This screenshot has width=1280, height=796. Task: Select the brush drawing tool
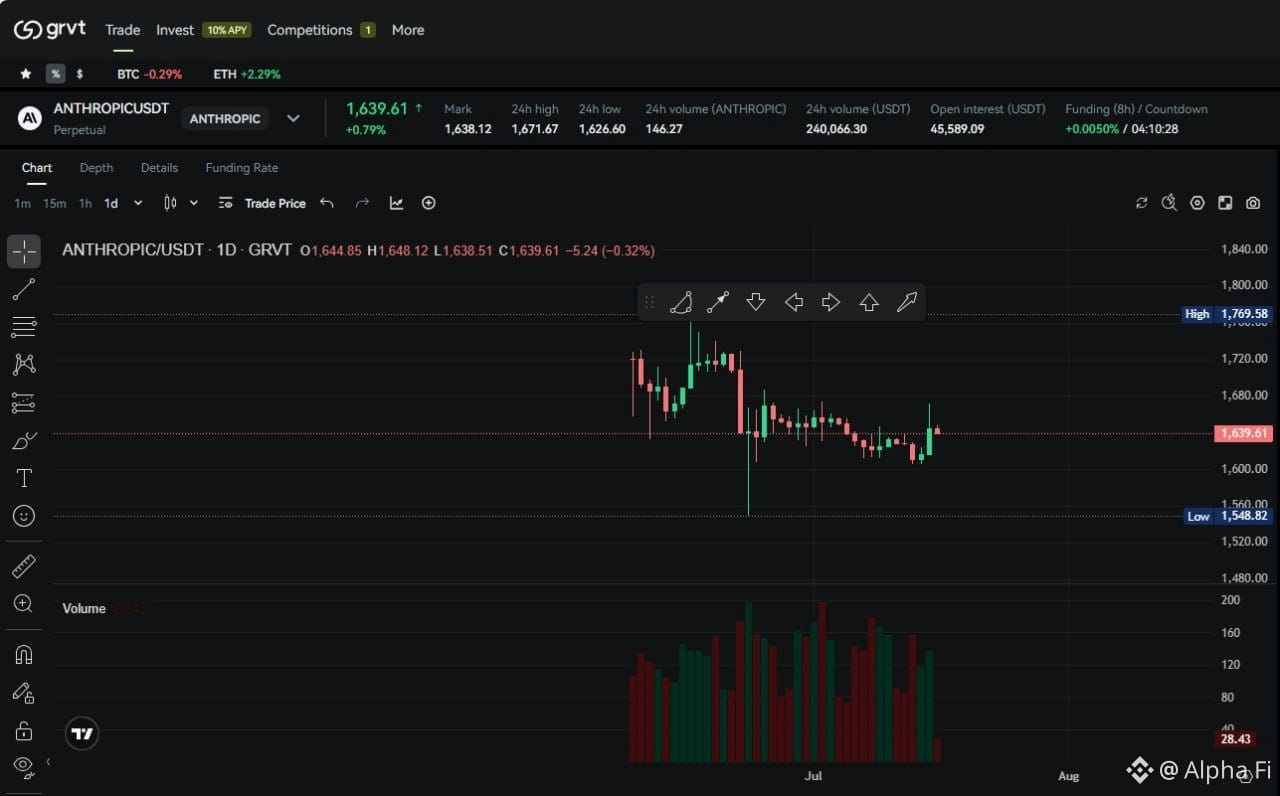click(x=24, y=440)
